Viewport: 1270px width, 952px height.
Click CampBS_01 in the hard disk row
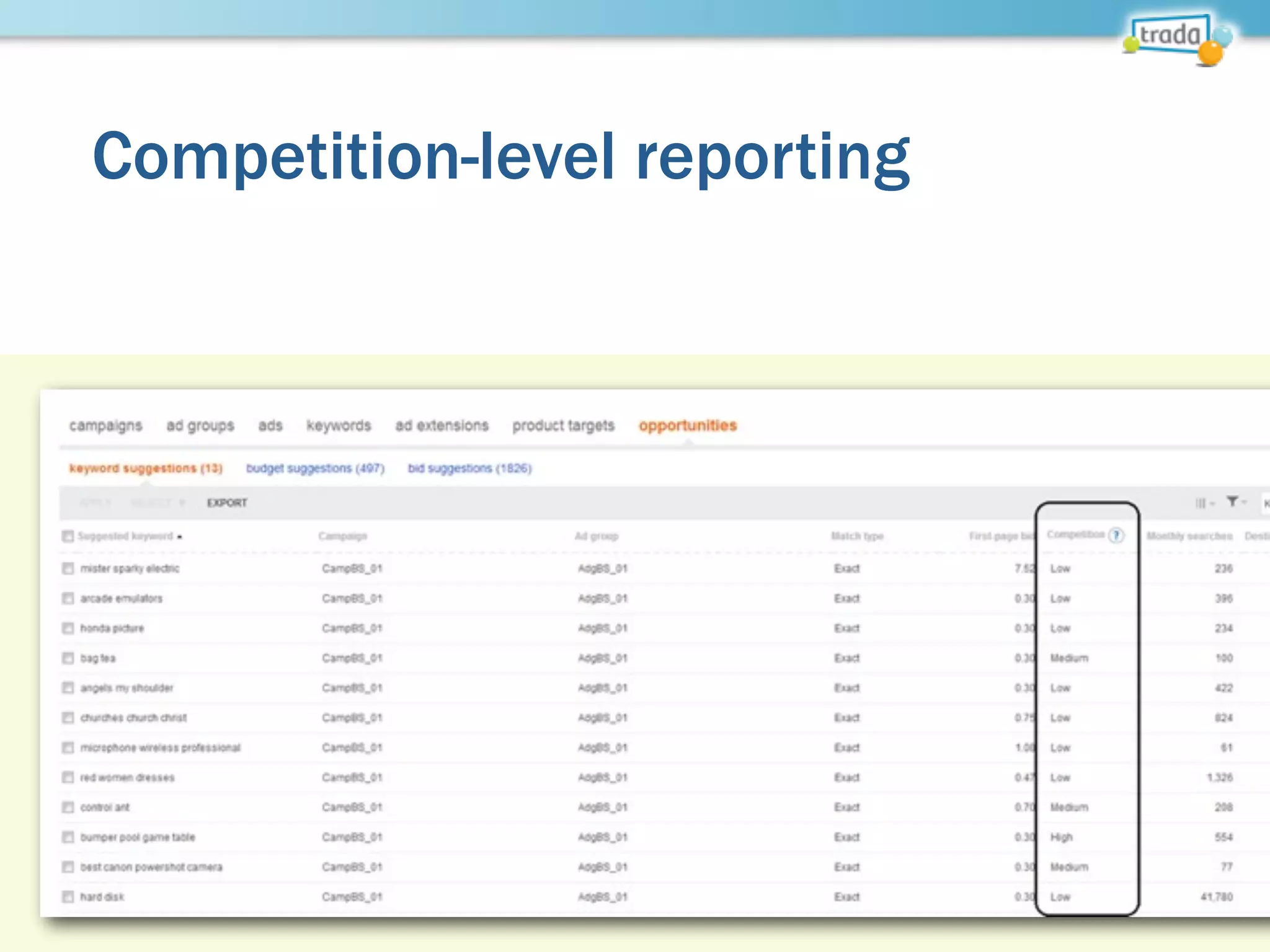352,897
